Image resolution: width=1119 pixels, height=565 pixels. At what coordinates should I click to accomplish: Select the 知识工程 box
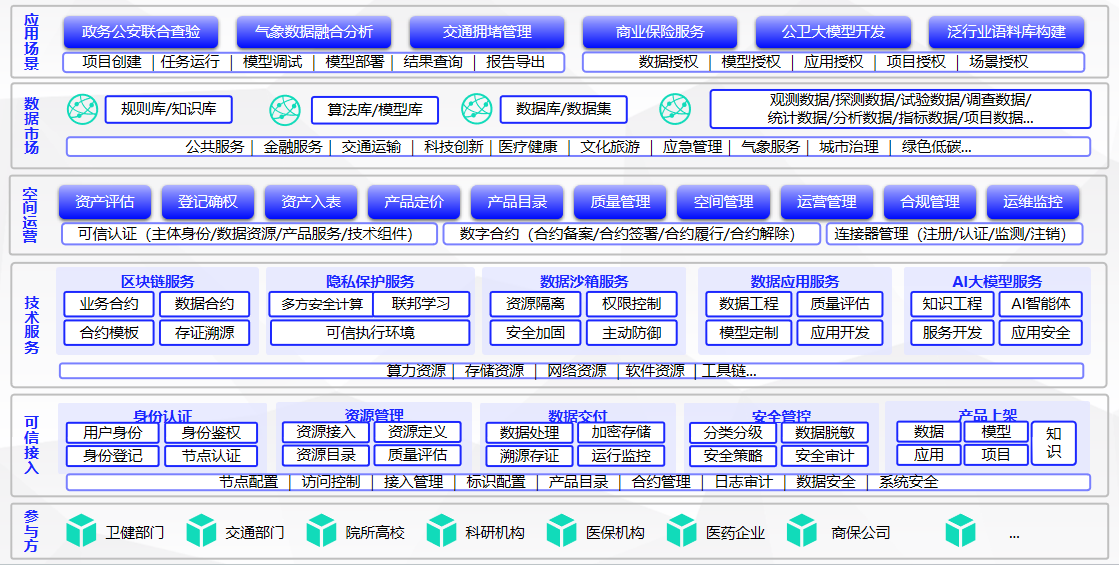pos(952,305)
